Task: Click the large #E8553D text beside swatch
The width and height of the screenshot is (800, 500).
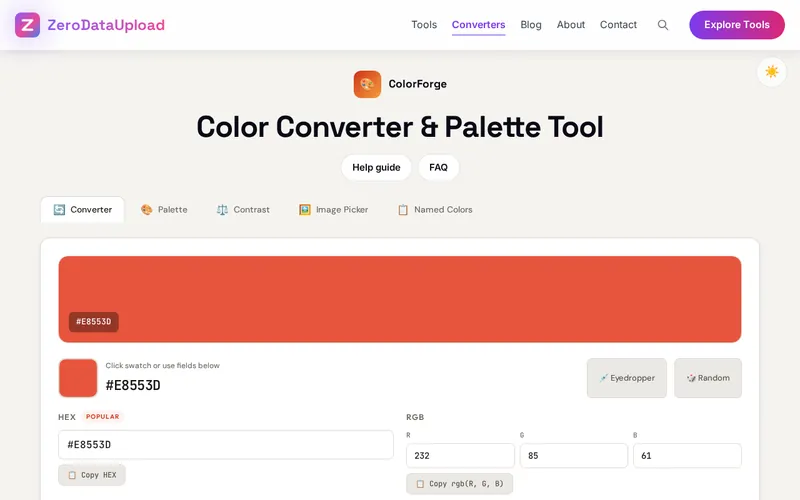Action: 133,385
